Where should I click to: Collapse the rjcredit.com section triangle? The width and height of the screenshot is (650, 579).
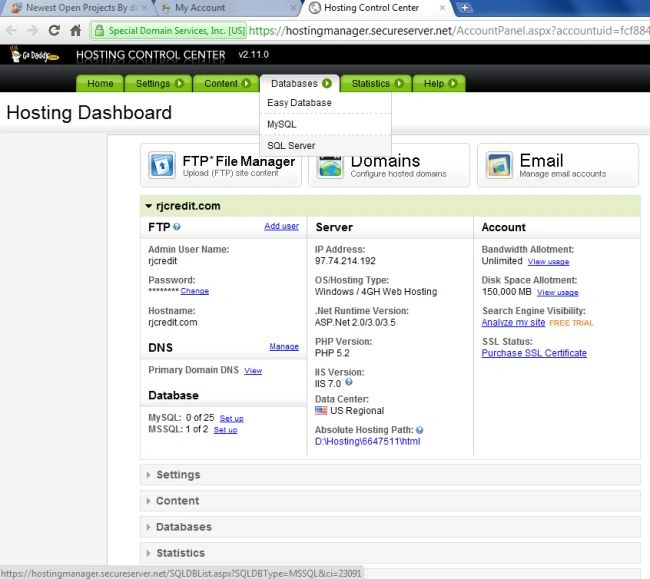coord(148,206)
